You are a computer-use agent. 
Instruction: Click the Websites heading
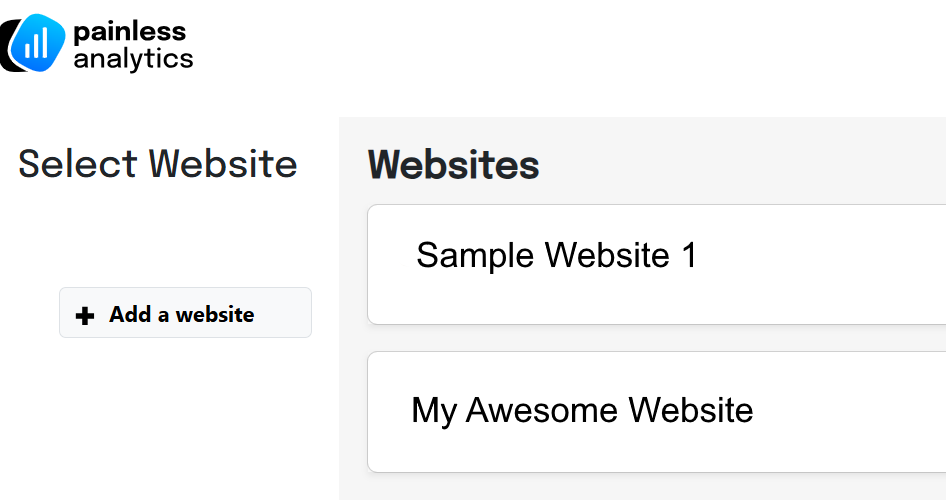pyautogui.click(x=454, y=165)
